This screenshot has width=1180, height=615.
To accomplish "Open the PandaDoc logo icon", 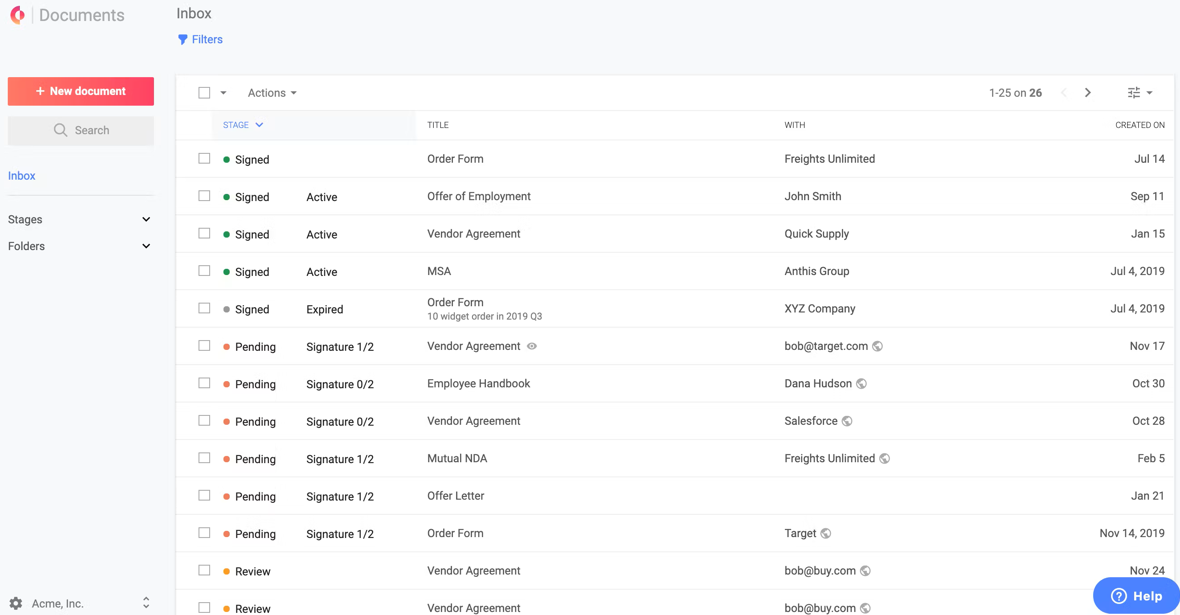I will (x=17, y=15).
